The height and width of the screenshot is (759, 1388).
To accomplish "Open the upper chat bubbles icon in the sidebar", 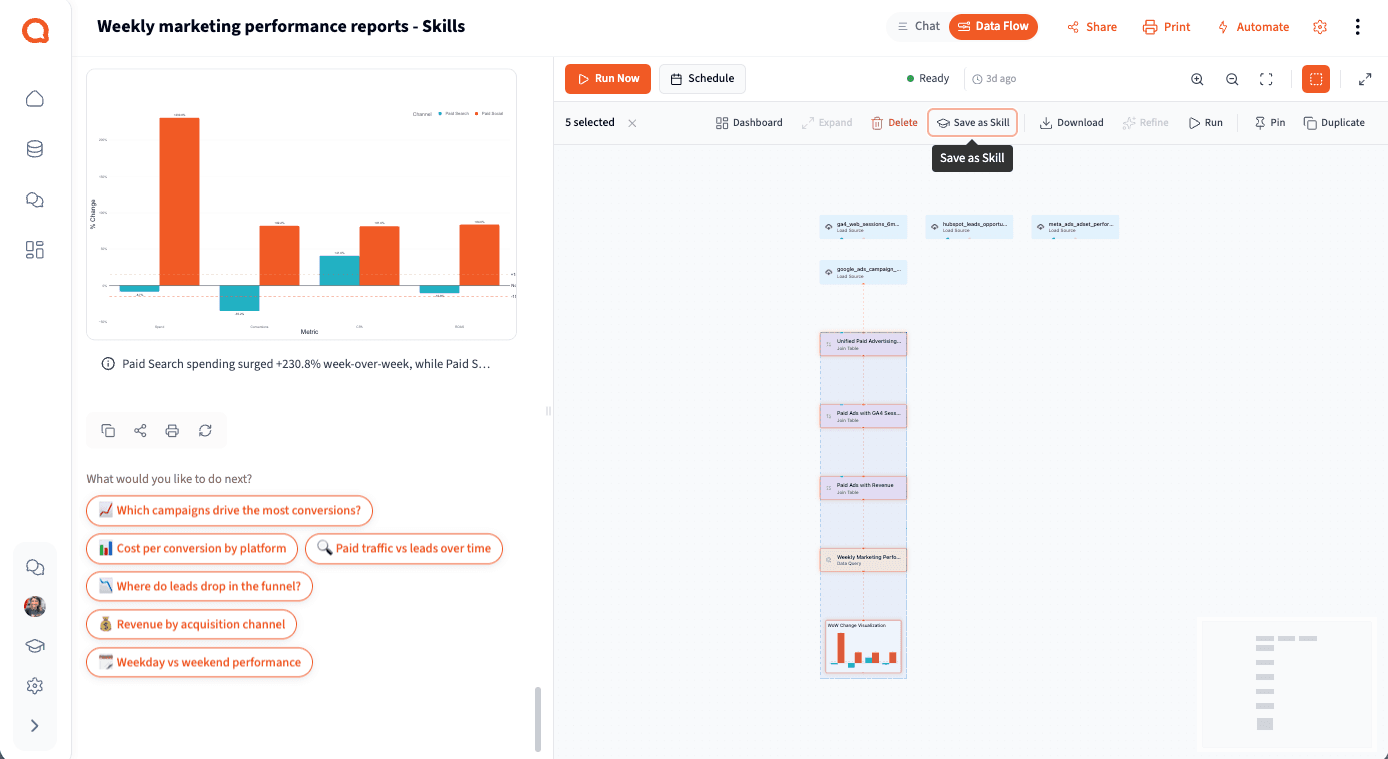I will (35, 199).
